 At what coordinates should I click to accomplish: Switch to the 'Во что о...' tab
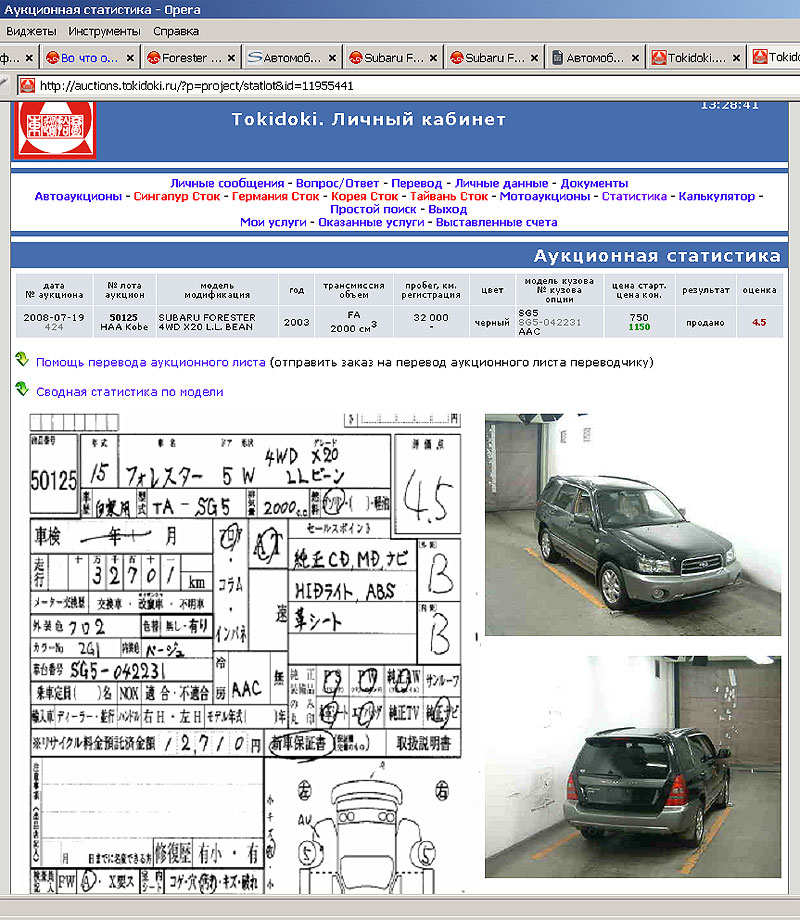[89, 58]
